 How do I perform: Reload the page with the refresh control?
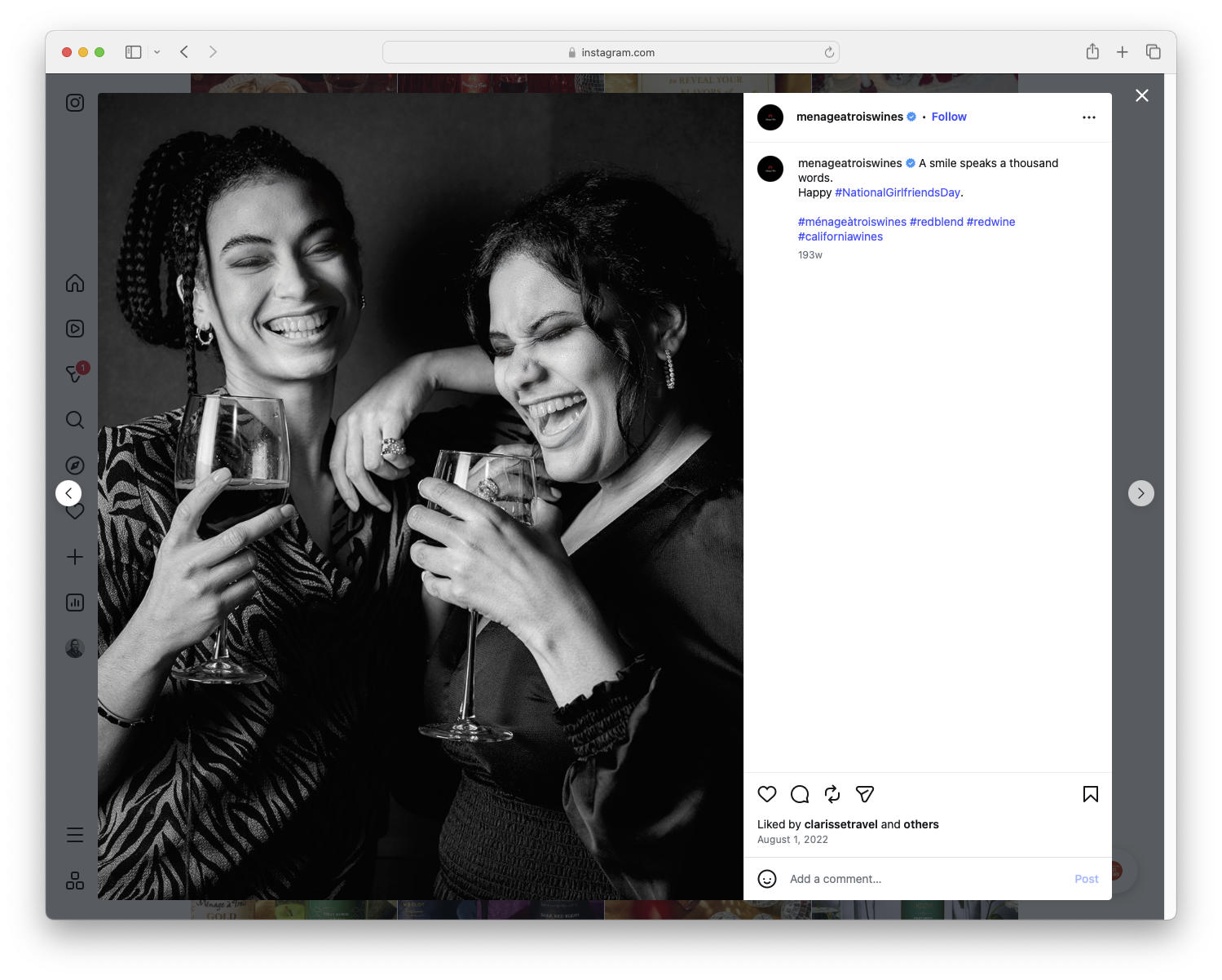coord(828,51)
